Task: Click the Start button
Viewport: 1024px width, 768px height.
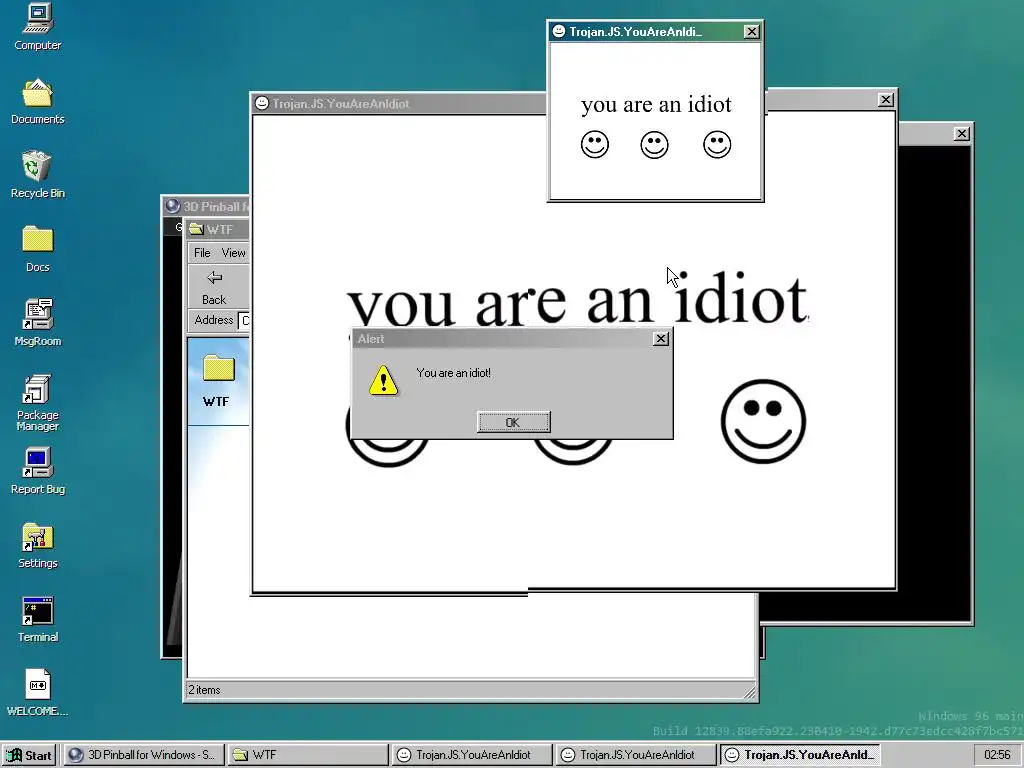Action: [x=29, y=755]
